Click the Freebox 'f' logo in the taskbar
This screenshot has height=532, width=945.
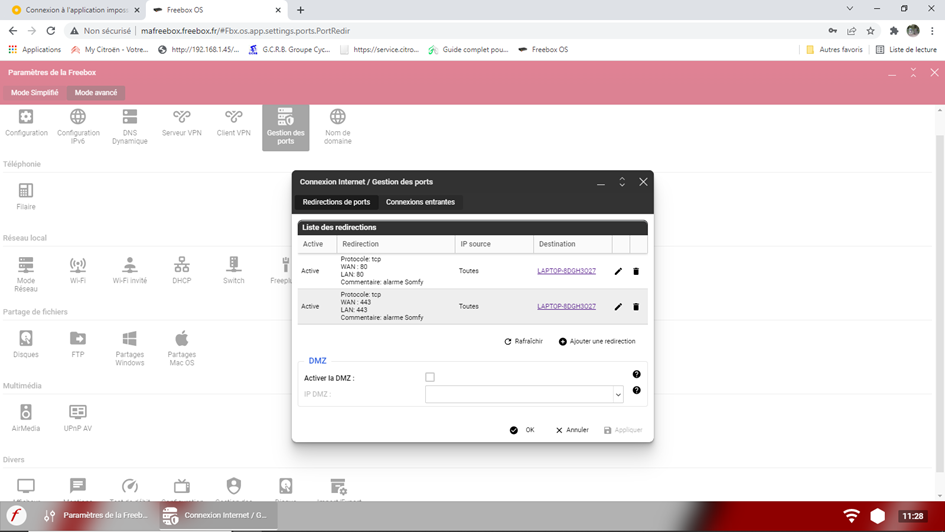(x=16, y=515)
